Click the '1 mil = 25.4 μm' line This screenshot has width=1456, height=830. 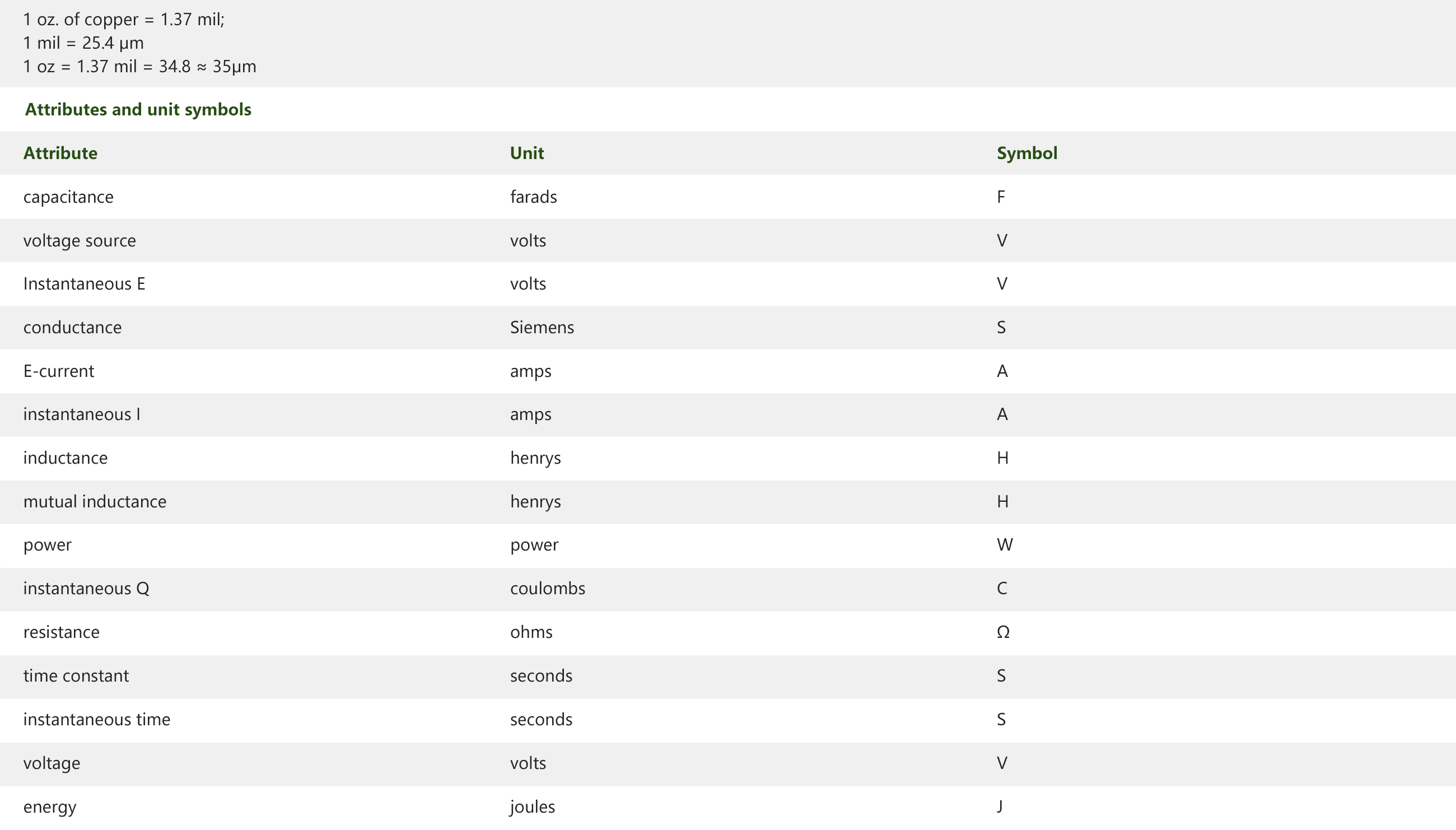[84, 43]
